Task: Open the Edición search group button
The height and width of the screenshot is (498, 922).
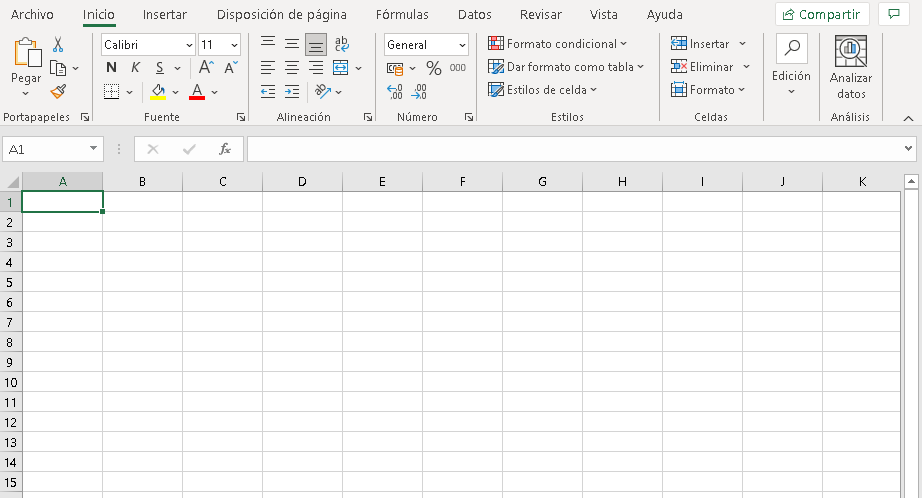Action: click(x=791, y=65)
